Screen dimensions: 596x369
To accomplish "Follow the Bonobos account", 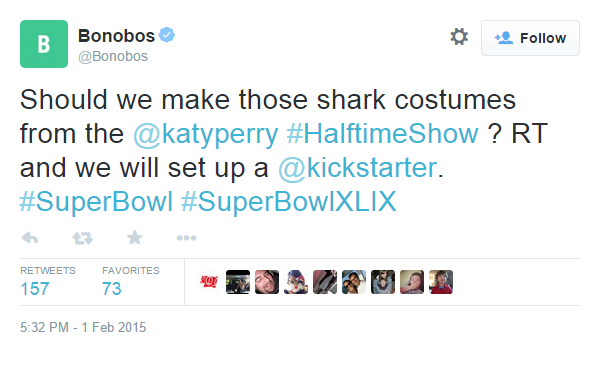I will pyautogui.click(x=530, y=38).
